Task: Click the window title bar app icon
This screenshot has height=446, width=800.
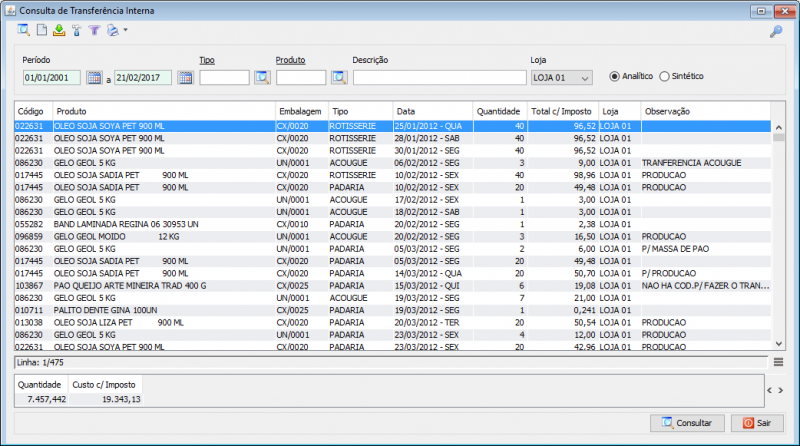Action: (10, 11)
